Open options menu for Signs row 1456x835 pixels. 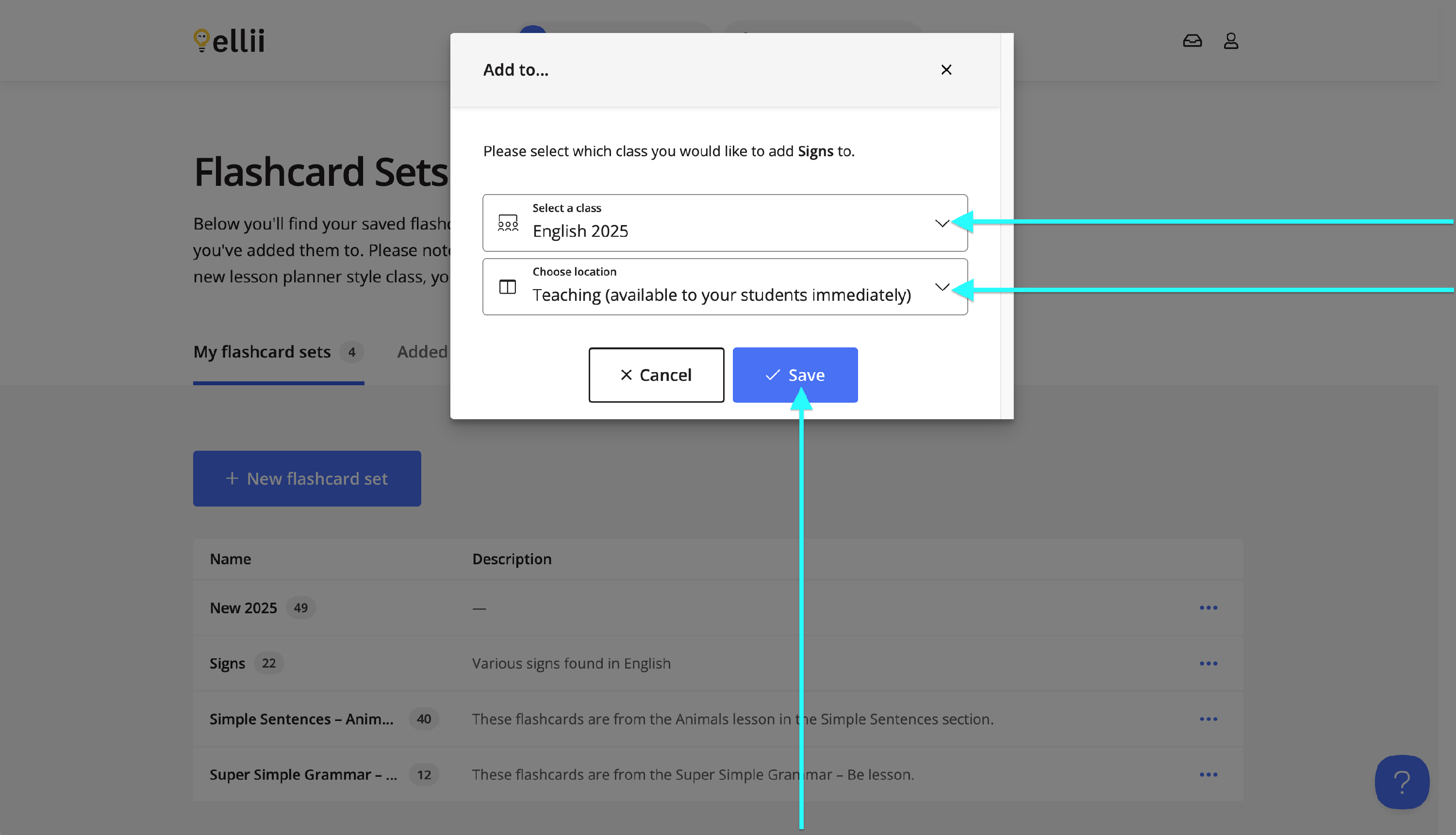(1208, 664)
